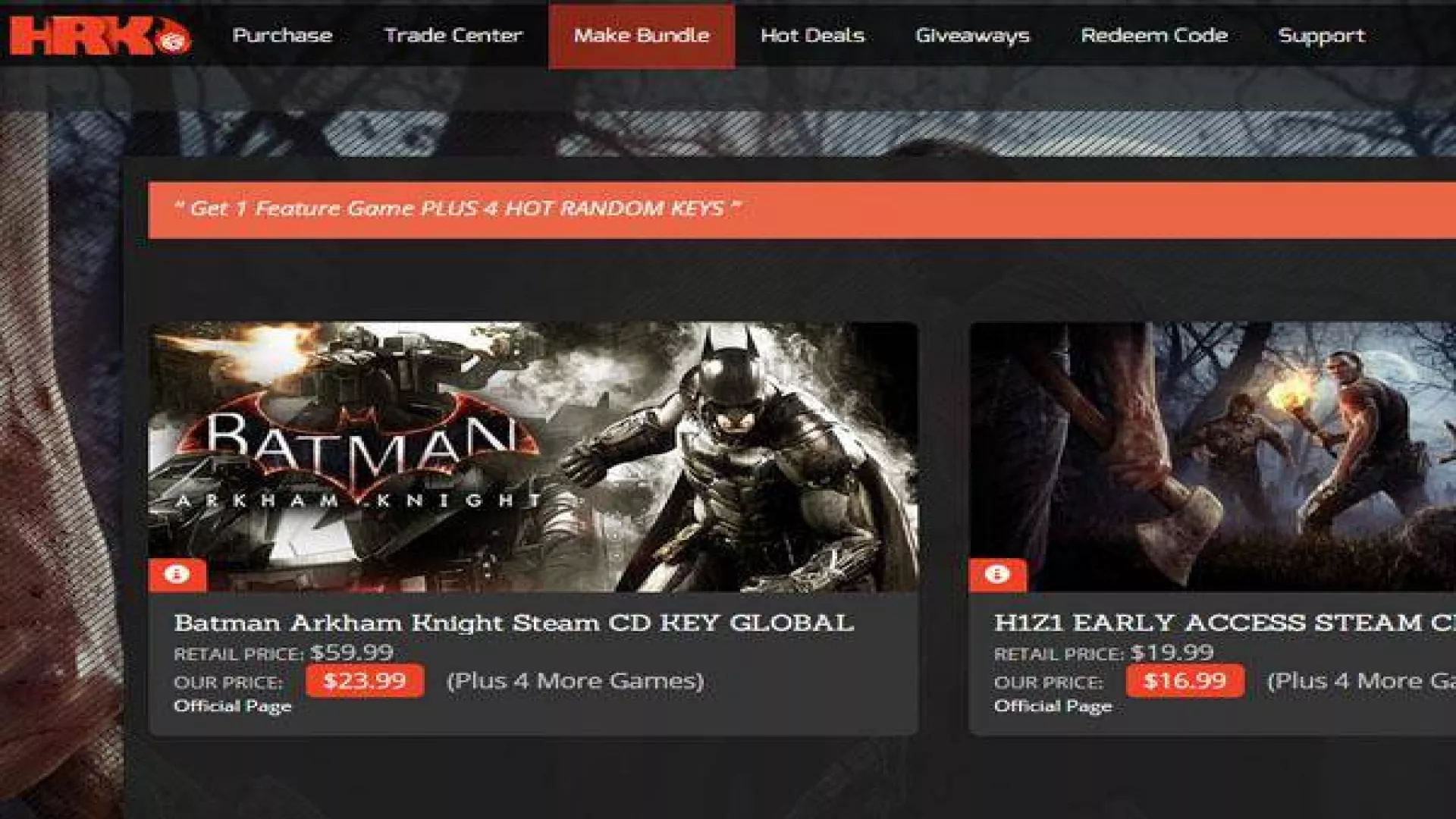The height and width of the screenshot is (819, 1456).
Task: Open the Purchase menu item
Action: click(282, 36)
